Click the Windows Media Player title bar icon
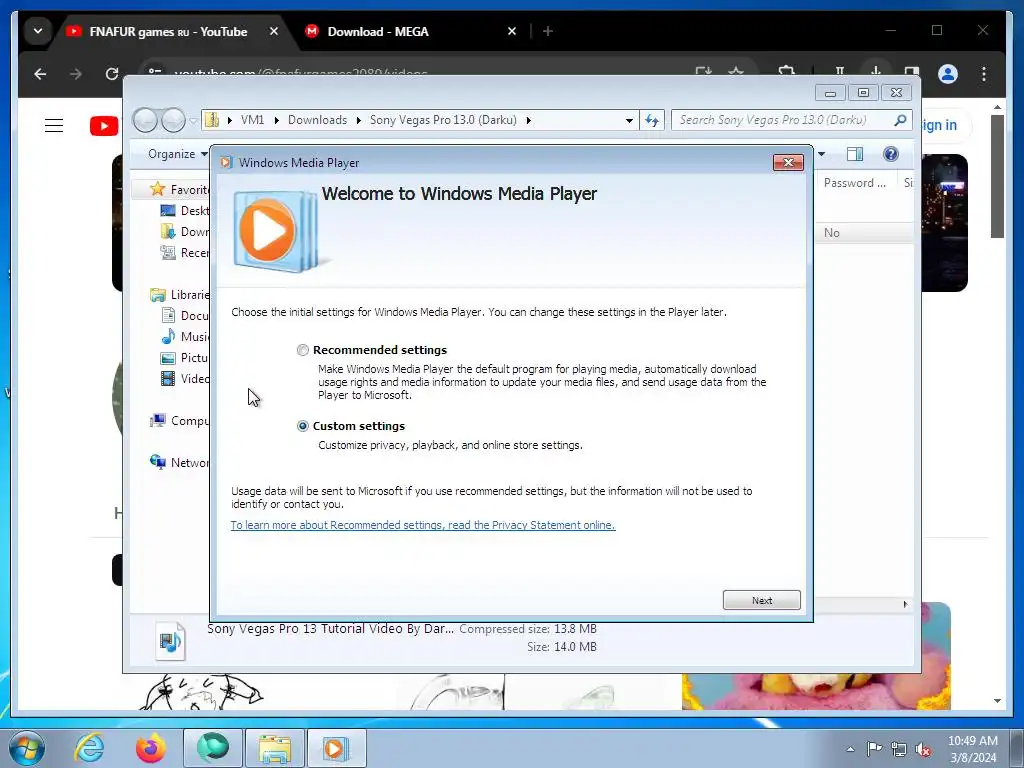Image resolution: width=1024 pixels, height=768 pixels. pos(226,163)
